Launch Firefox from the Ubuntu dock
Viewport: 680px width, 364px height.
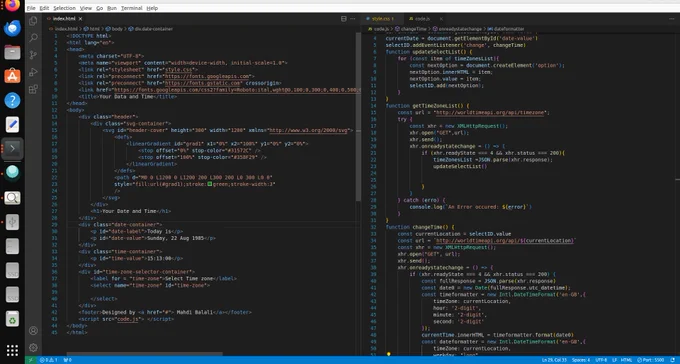pos(12,5)
